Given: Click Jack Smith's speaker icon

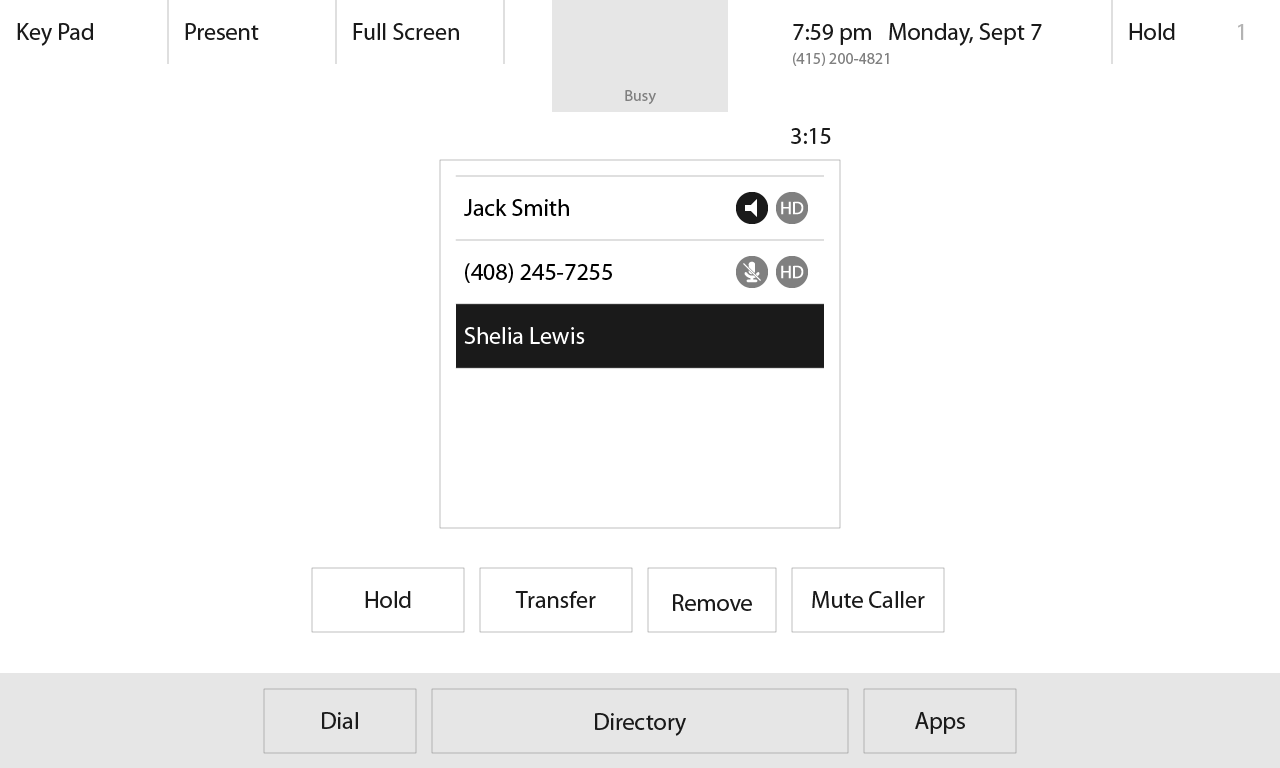Looking at the screenshot, I should pyautogui.click(x=752, y=208).
